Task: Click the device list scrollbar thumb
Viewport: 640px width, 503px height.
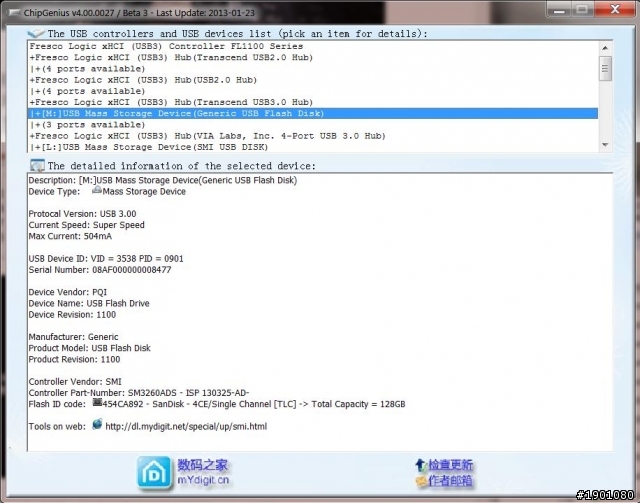Action: (x=605, y=69)
